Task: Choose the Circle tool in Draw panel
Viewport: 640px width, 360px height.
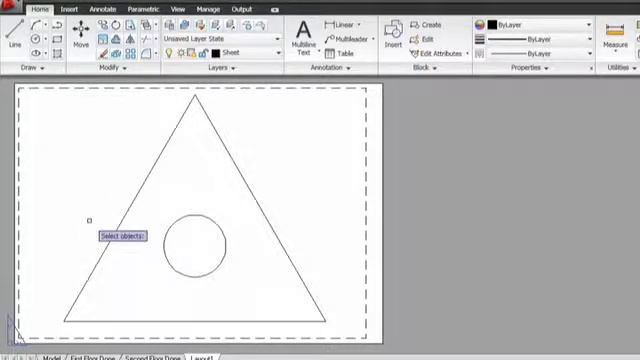Action: point(36,39)
